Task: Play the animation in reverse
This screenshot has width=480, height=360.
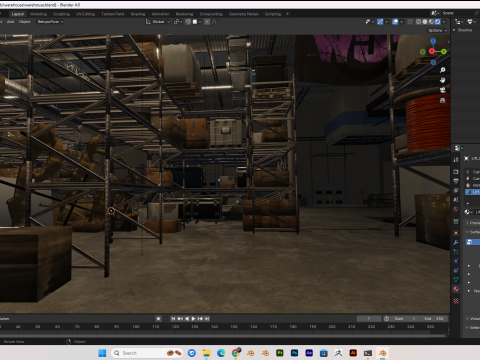Action: [x=187, y=319]
